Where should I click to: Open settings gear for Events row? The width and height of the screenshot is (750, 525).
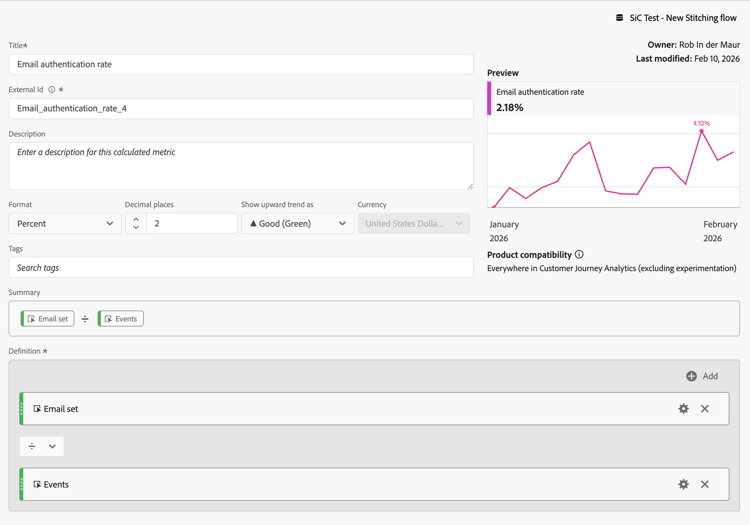click(x=684, y=484)
